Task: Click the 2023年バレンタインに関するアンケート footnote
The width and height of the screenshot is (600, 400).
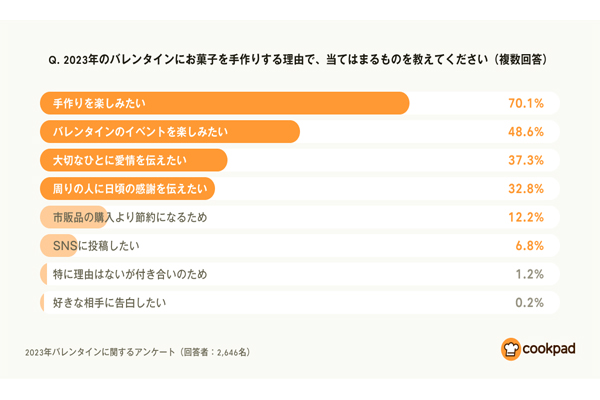Action: coord(138,352)
